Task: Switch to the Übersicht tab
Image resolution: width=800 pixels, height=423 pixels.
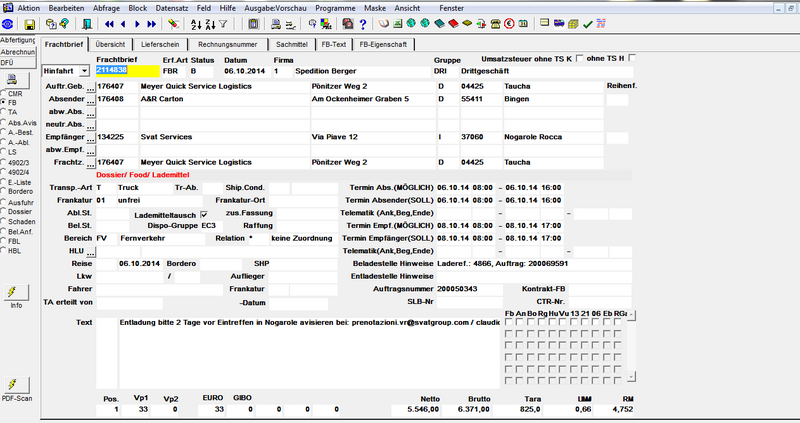Action: [110, 44]
